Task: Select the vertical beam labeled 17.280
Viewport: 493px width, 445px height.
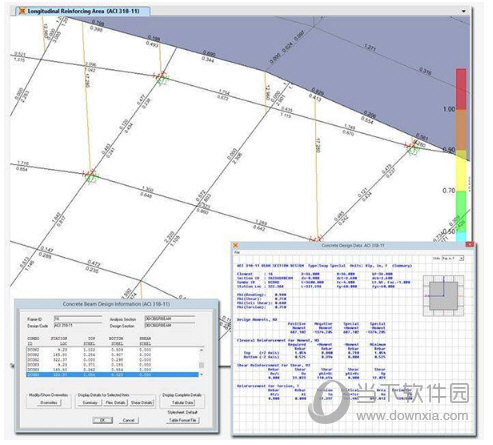Action: click(x=316, y=167)
